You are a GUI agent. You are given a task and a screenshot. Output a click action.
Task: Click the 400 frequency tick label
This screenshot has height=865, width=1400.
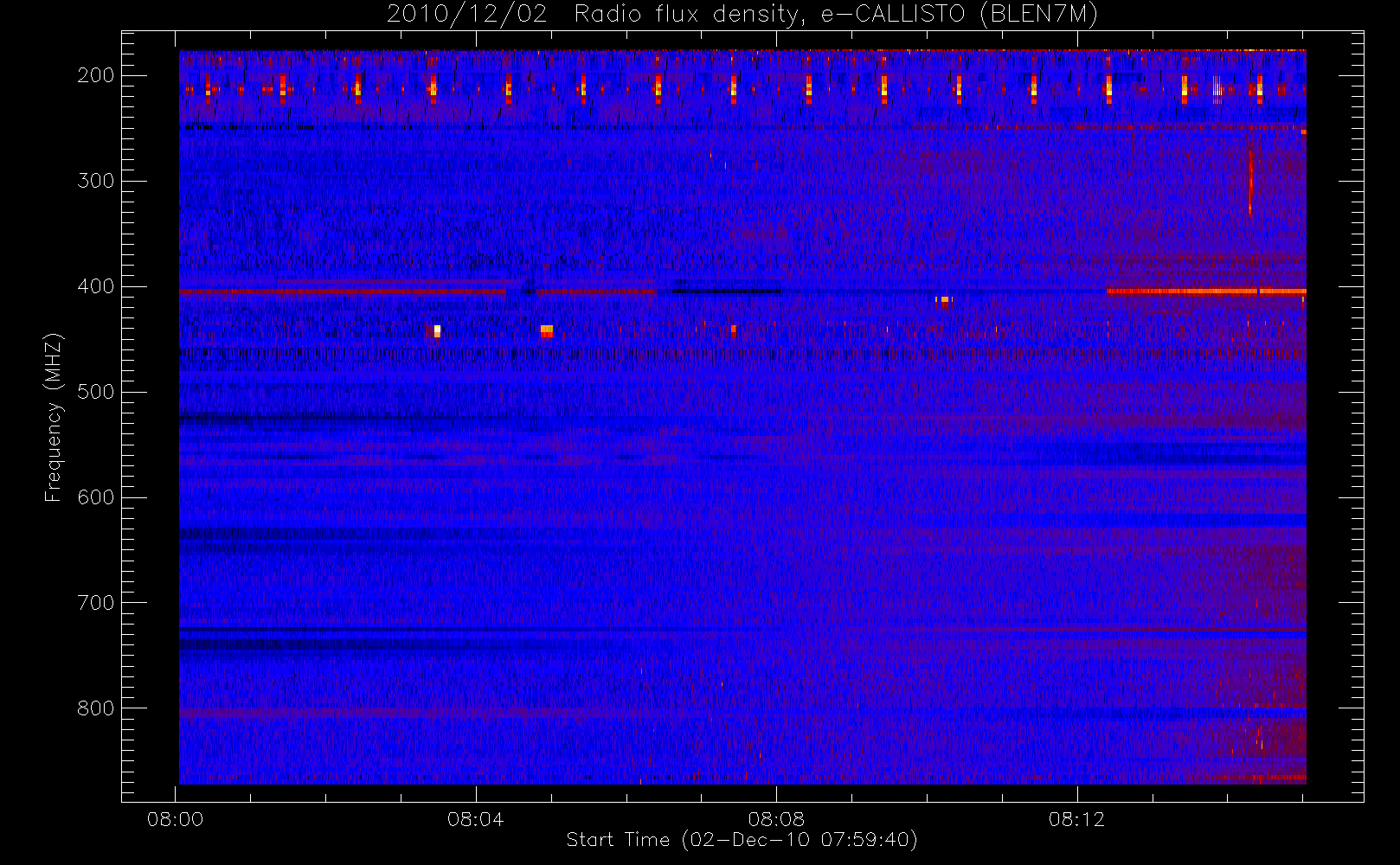pos(96,286)
